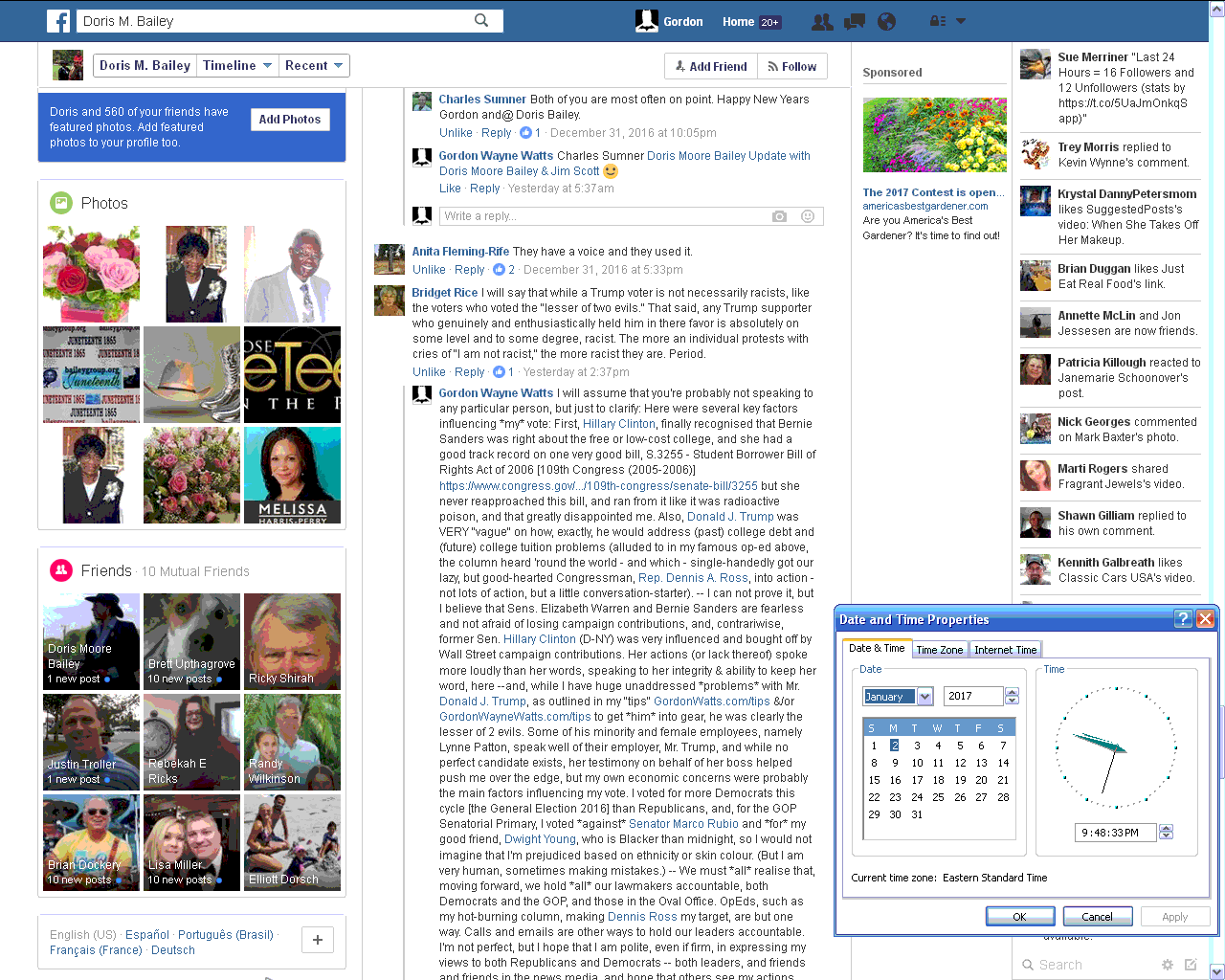Open the Privacy Shortcuts lock icon
The image size is (1225, 980).
pyautogui.click(x=938, y=21)
